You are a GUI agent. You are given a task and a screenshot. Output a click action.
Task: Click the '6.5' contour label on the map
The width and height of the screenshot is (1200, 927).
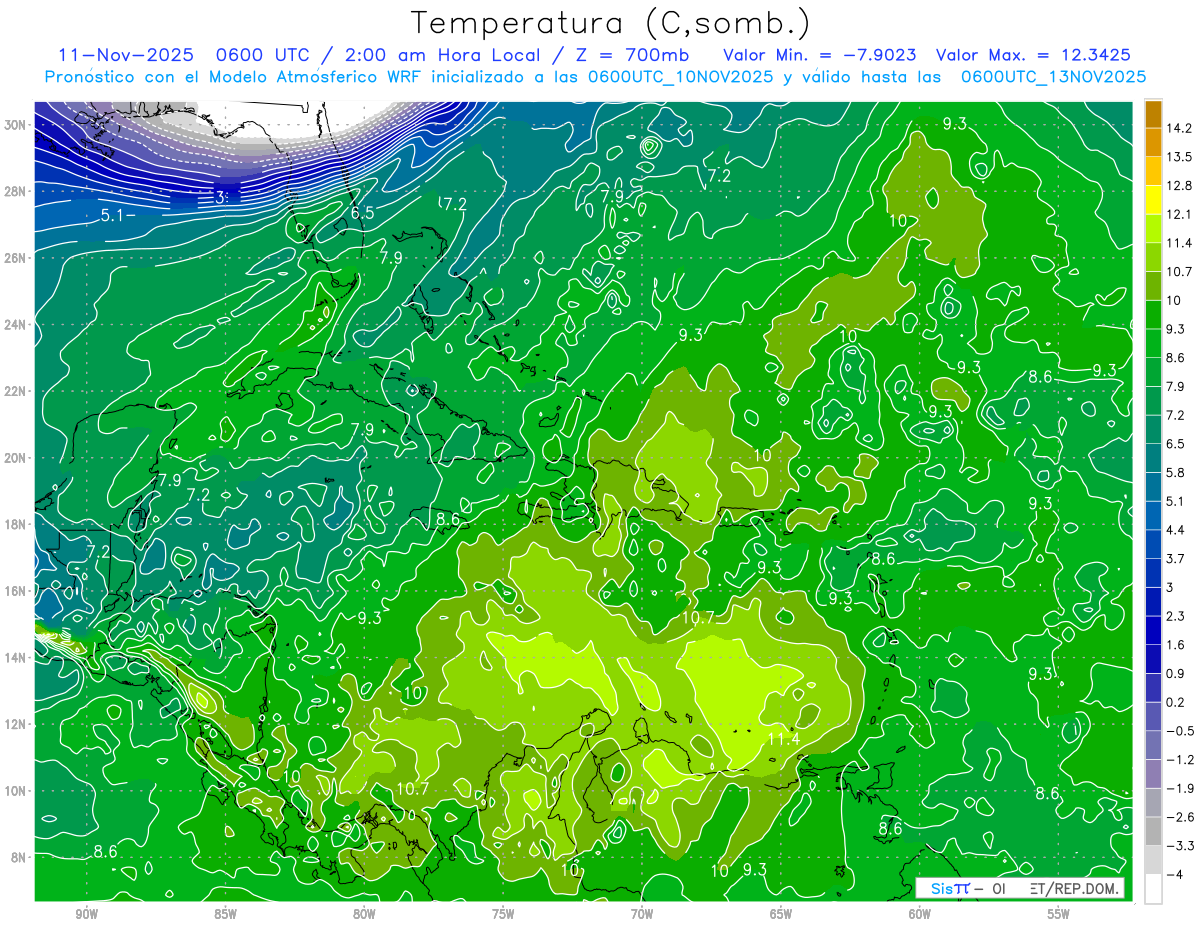tap(363, 213)
